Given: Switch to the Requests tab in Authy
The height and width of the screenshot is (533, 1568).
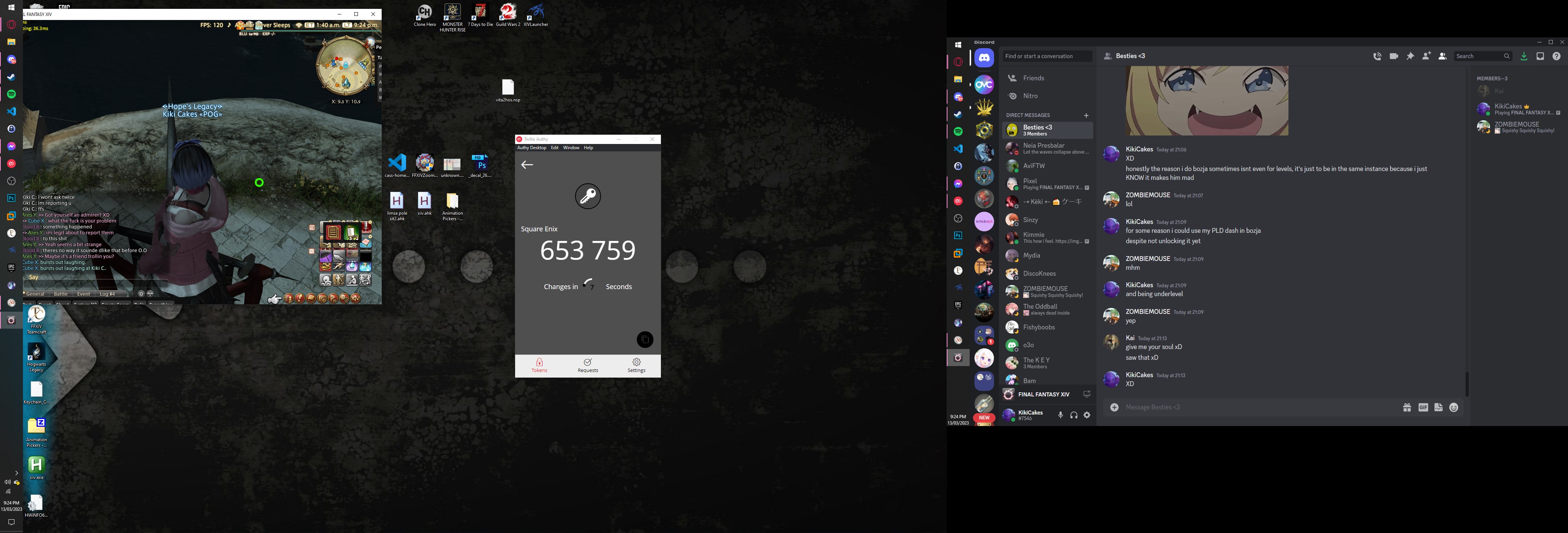Looking at the screenshot, I should point(587,365).
